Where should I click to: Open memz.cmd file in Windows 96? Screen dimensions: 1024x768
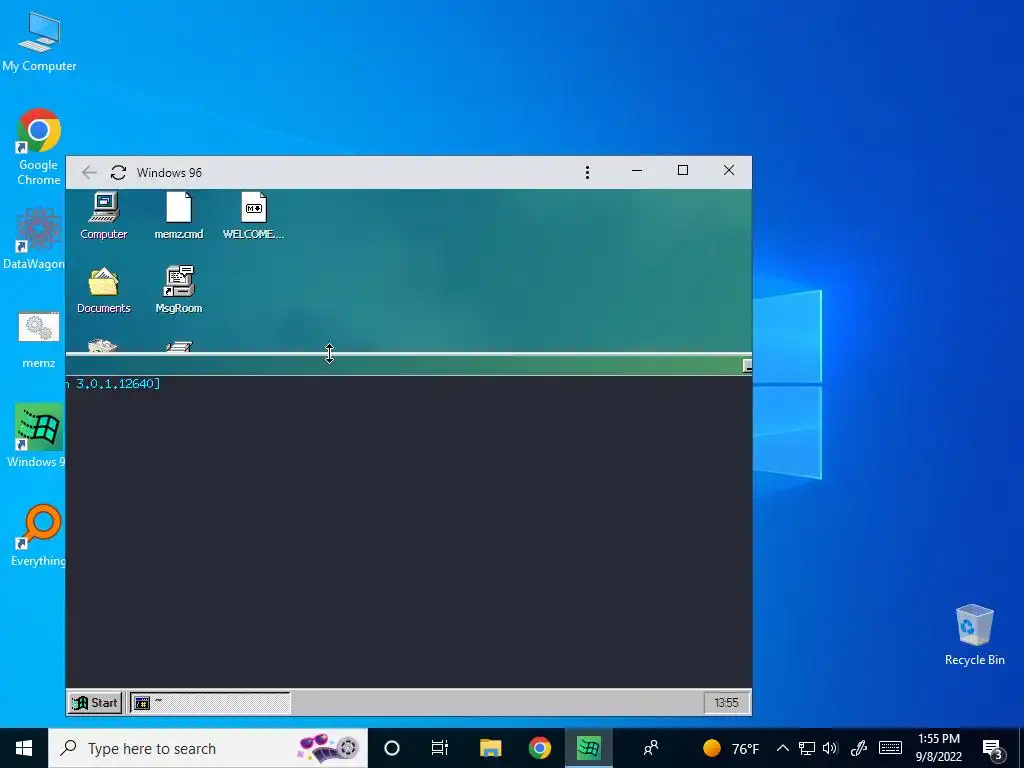pos(178,216)
